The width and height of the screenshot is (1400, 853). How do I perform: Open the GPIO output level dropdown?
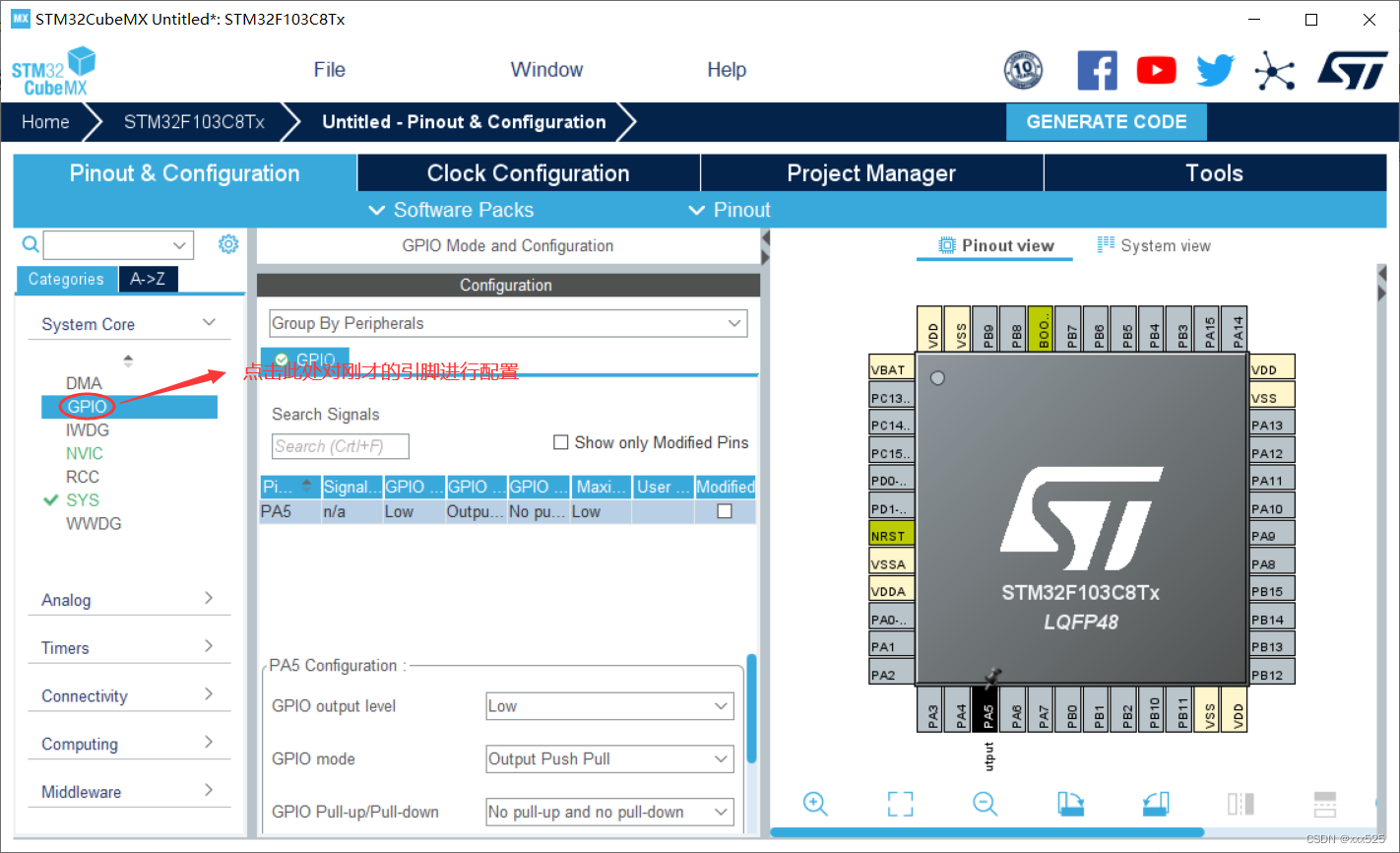(610, 706)
